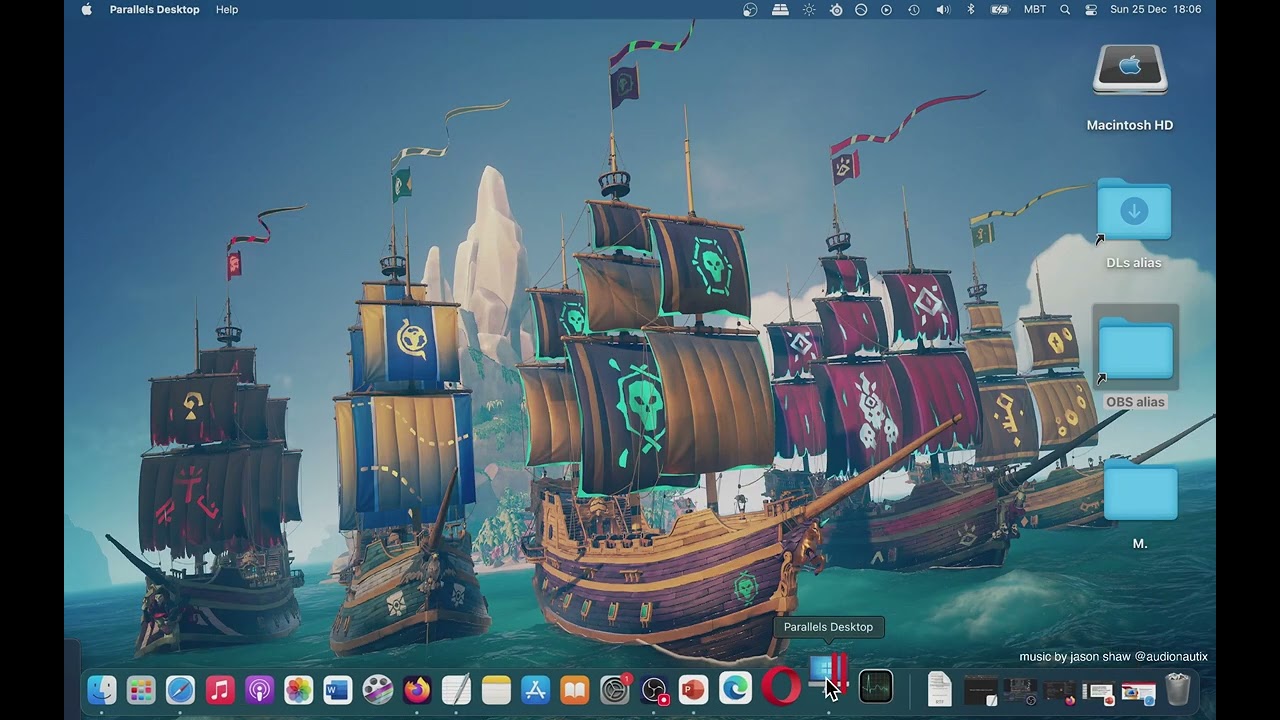Select the M. folder on desktop
The width and height of the screenshot is (1280, 720).
[x=1140, y=489]
